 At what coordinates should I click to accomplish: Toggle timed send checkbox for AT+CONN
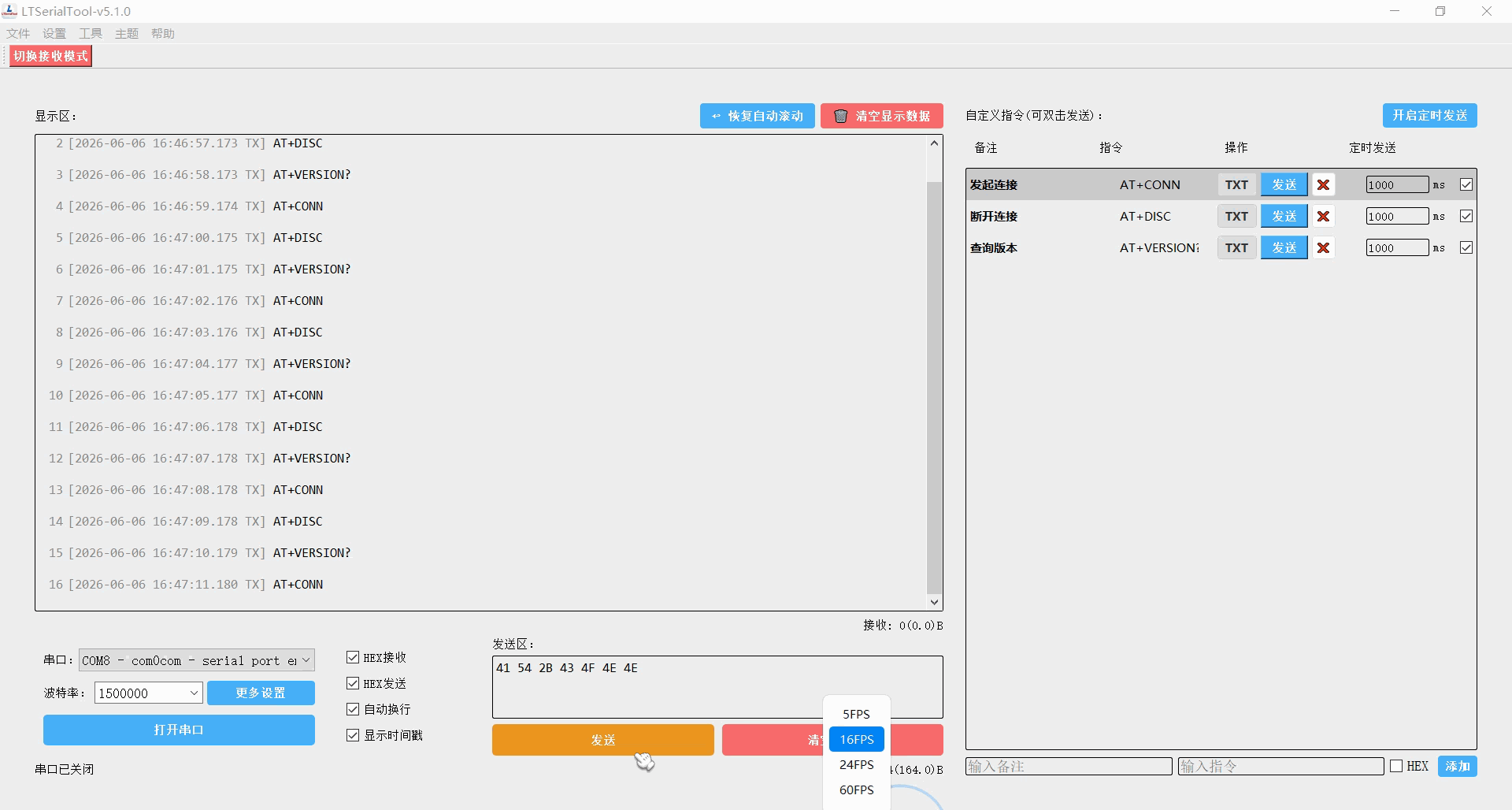[1466, 184]
